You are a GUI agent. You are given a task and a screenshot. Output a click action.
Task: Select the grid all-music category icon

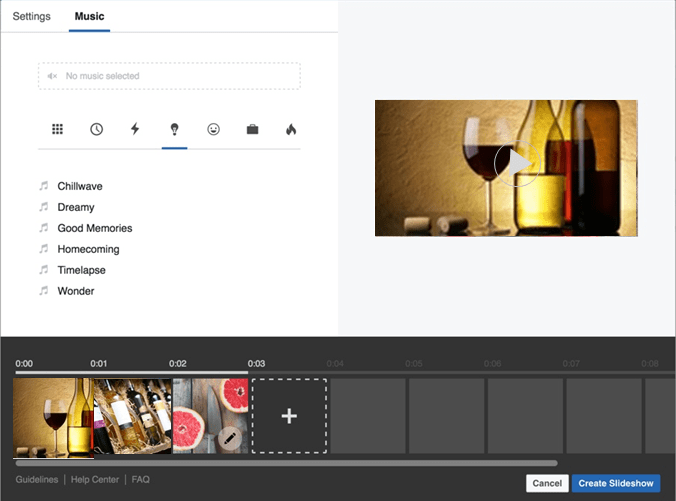click(58, 129)
